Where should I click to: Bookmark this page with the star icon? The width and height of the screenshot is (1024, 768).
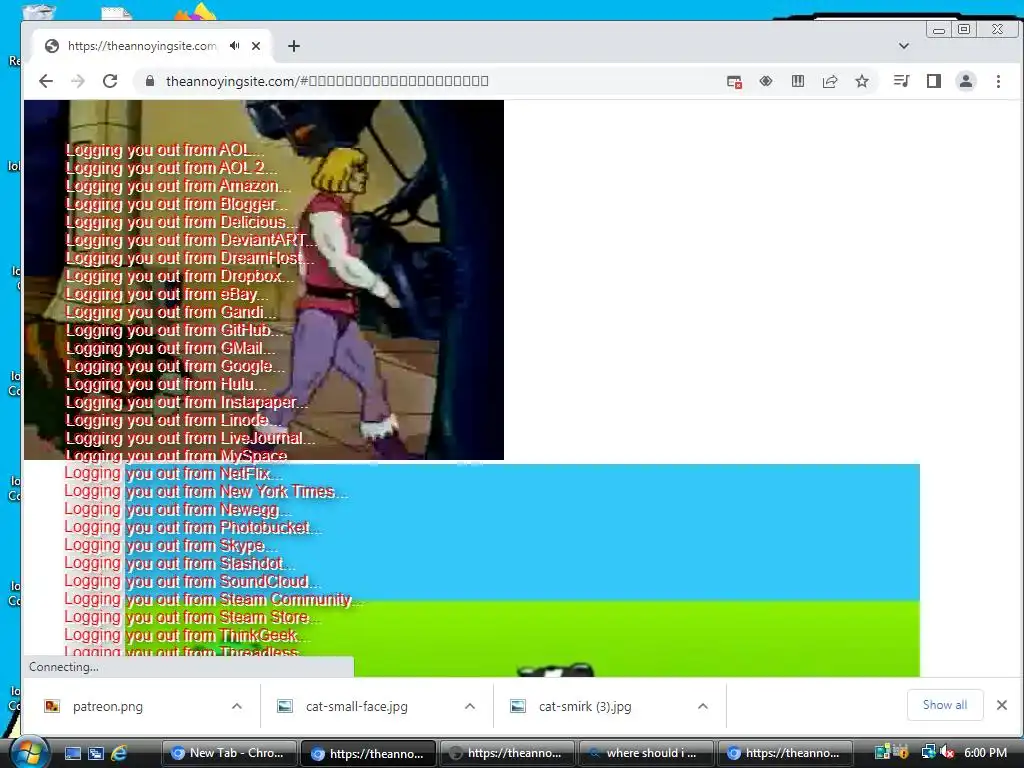[x=862, y=81]
